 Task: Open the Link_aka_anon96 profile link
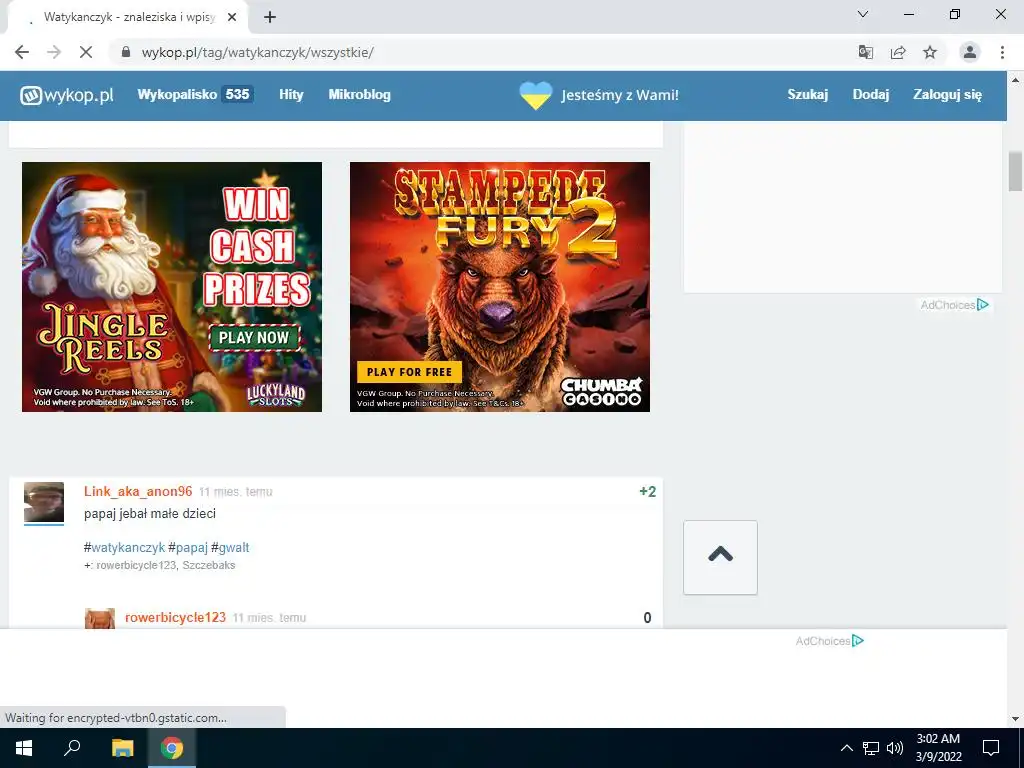pyautogui.click(x=138, y=492)
